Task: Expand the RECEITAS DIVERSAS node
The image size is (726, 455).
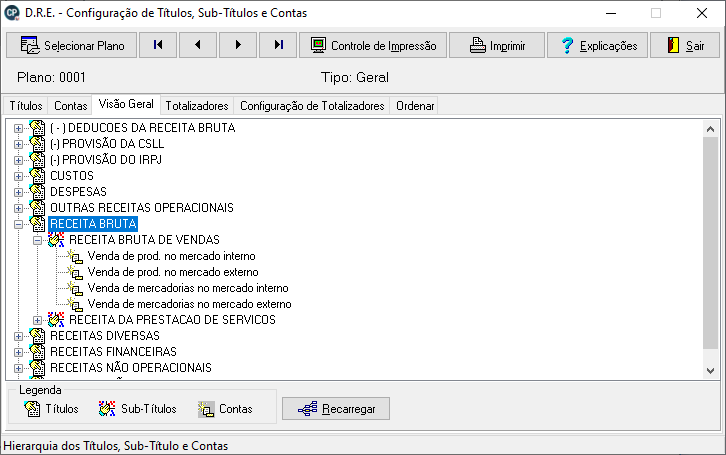Action: [18, 337]
